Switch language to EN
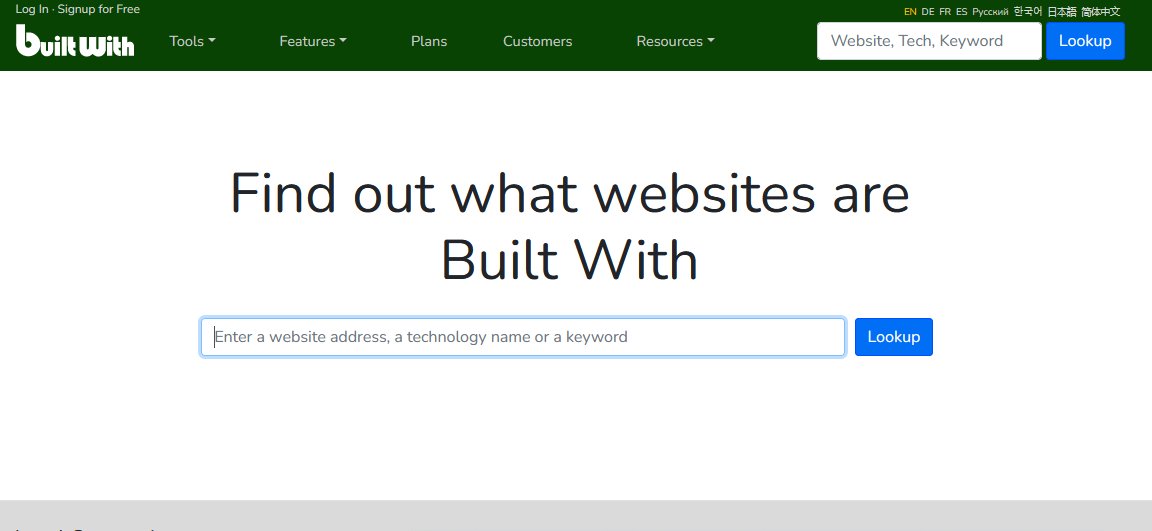This screenshot has height=531, width=1152. [910, 12]
